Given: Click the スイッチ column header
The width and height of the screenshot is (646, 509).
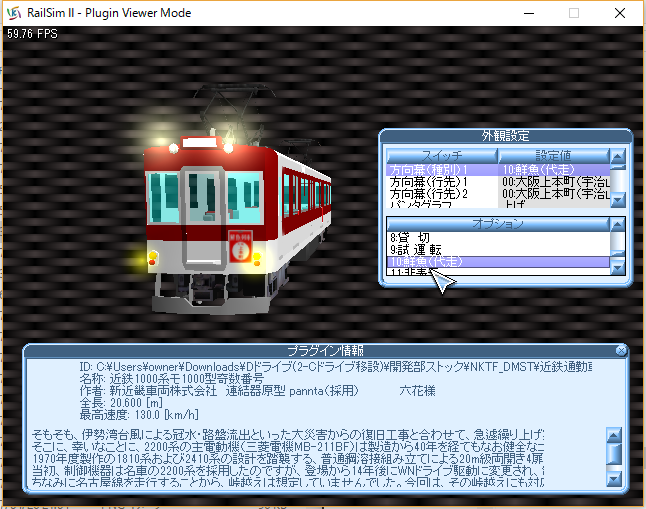Looking at the screenshot, I should coord(442,156).
